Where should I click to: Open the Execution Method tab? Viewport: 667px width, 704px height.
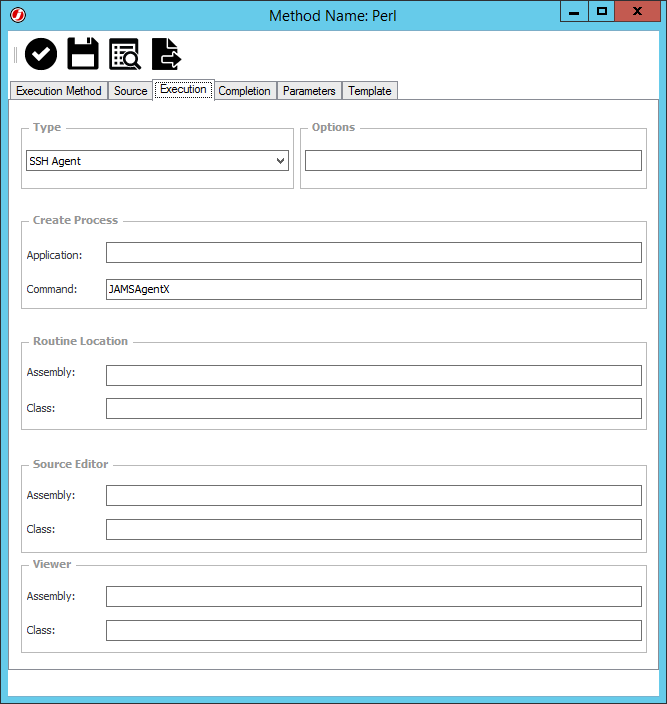58,91
